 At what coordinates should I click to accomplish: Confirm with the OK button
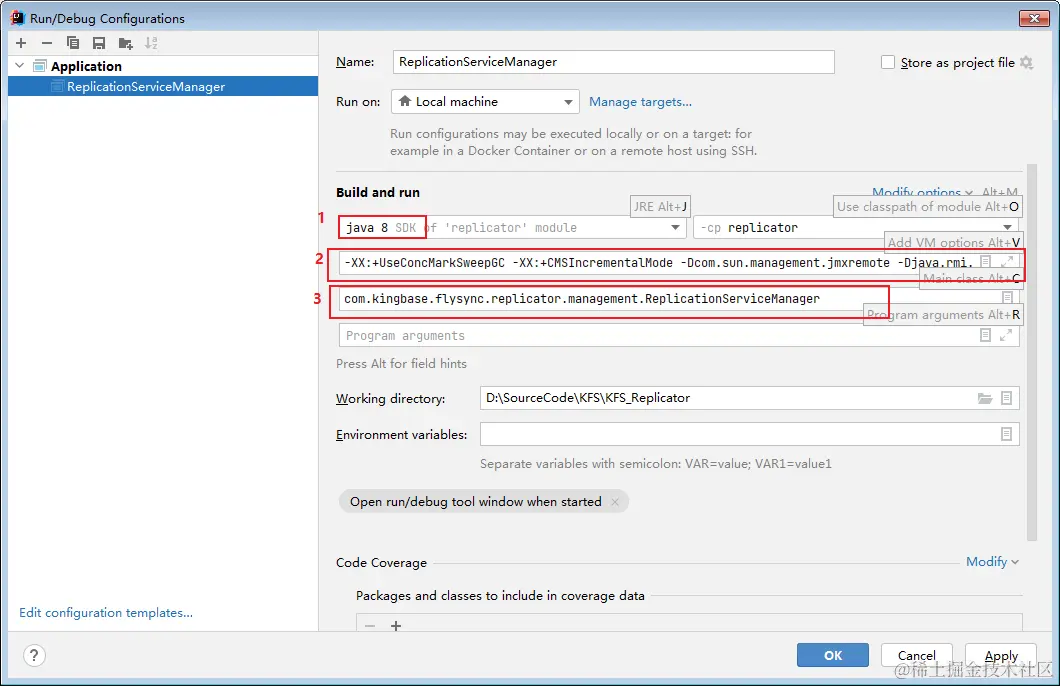point(833,655)
